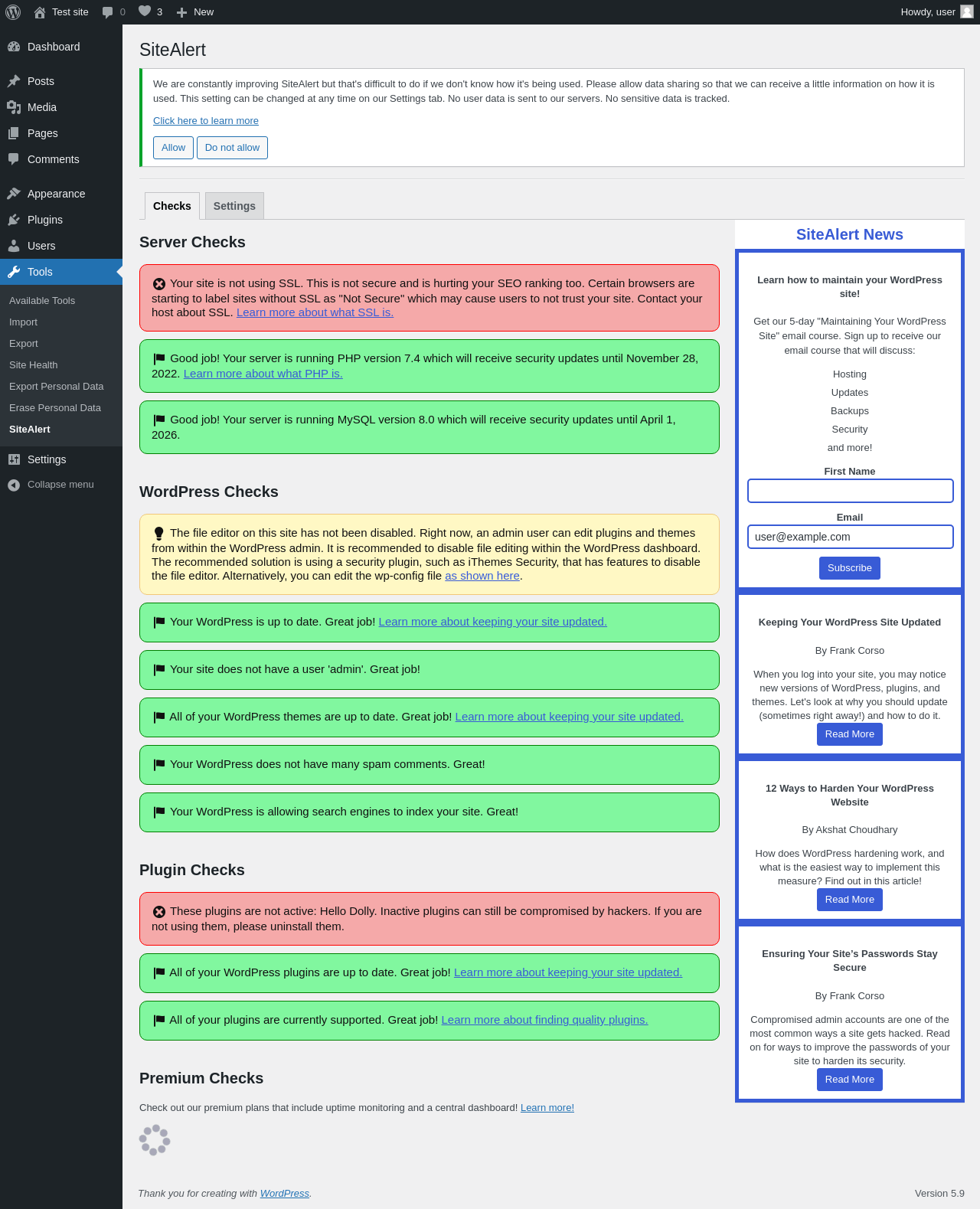Click the flag icon on MySQL version check
This screenshot has height=1209, width=980.
[x=159, y=420]
